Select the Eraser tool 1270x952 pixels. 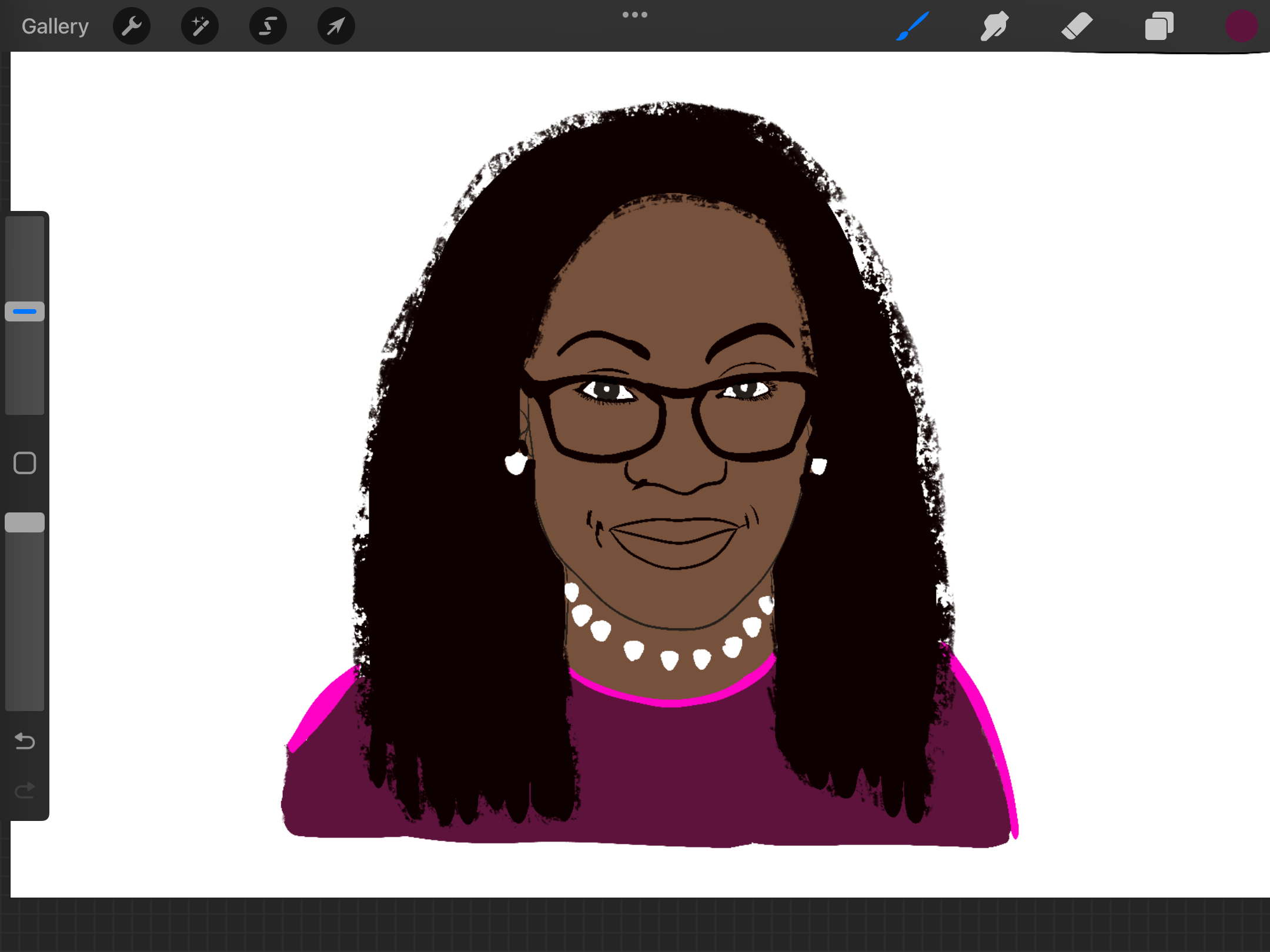click(x=1077, y=26)
